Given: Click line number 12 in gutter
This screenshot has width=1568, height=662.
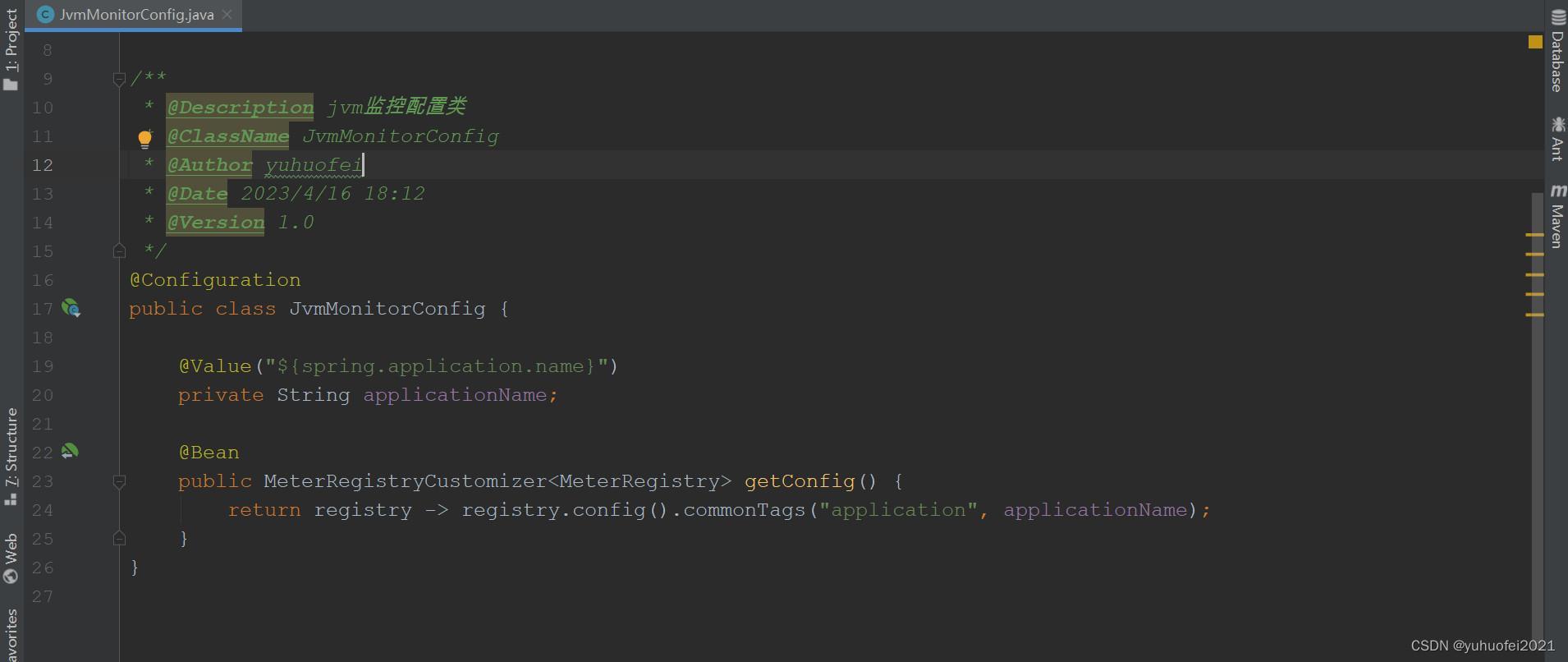Looking at the screenshot, I should pos(43,165).
